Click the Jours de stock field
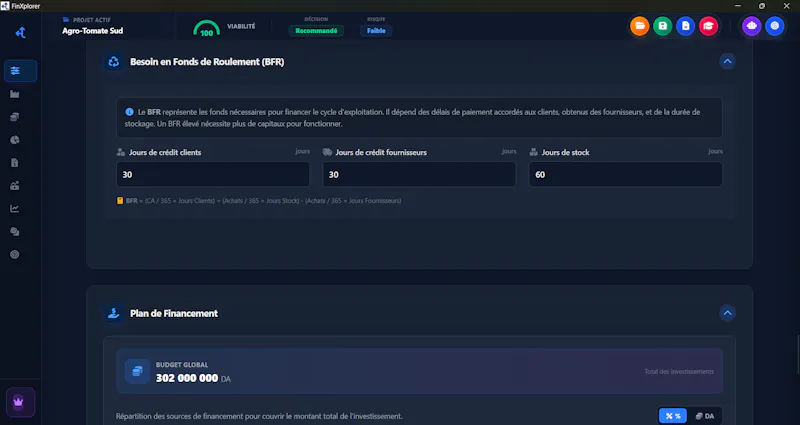This screenshot has height=425, width=800. (626, 174)
